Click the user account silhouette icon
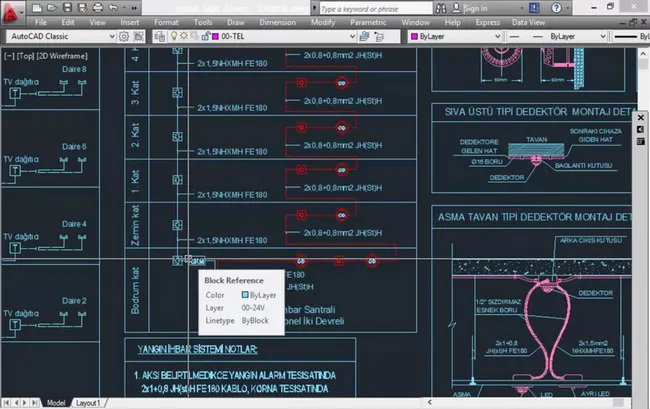This screenshot has width=650, height=409. (456, 8)
